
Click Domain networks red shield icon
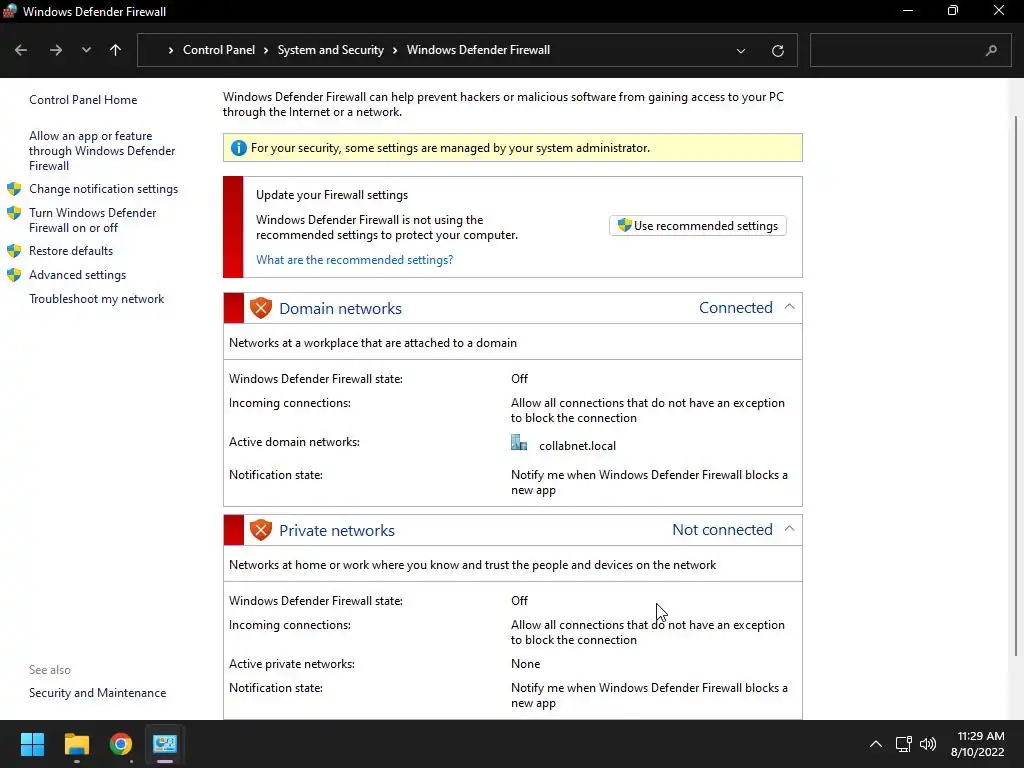261,308
